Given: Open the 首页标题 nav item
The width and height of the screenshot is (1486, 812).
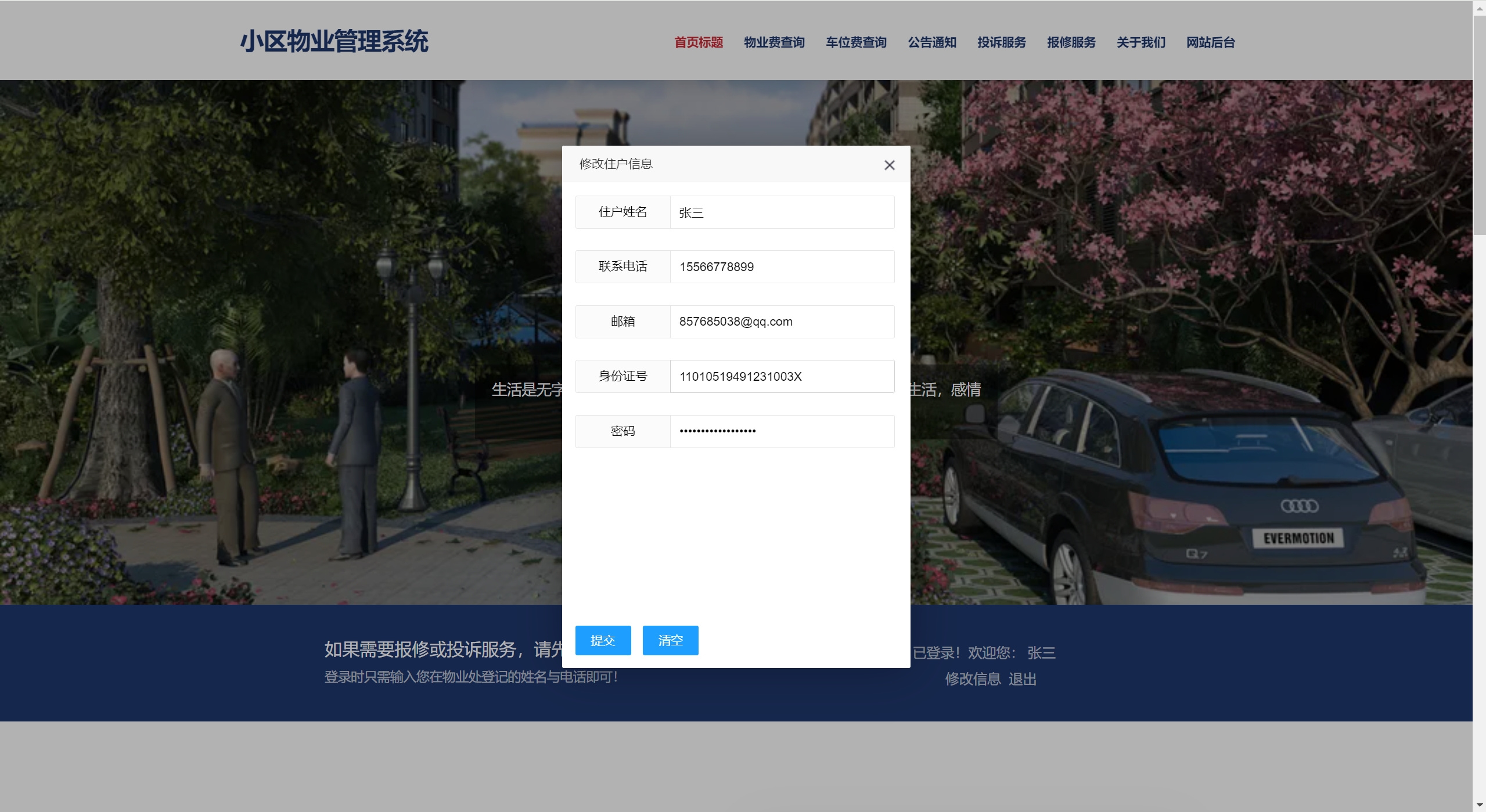Looking at the screenshot, I should tap(698, 42).
